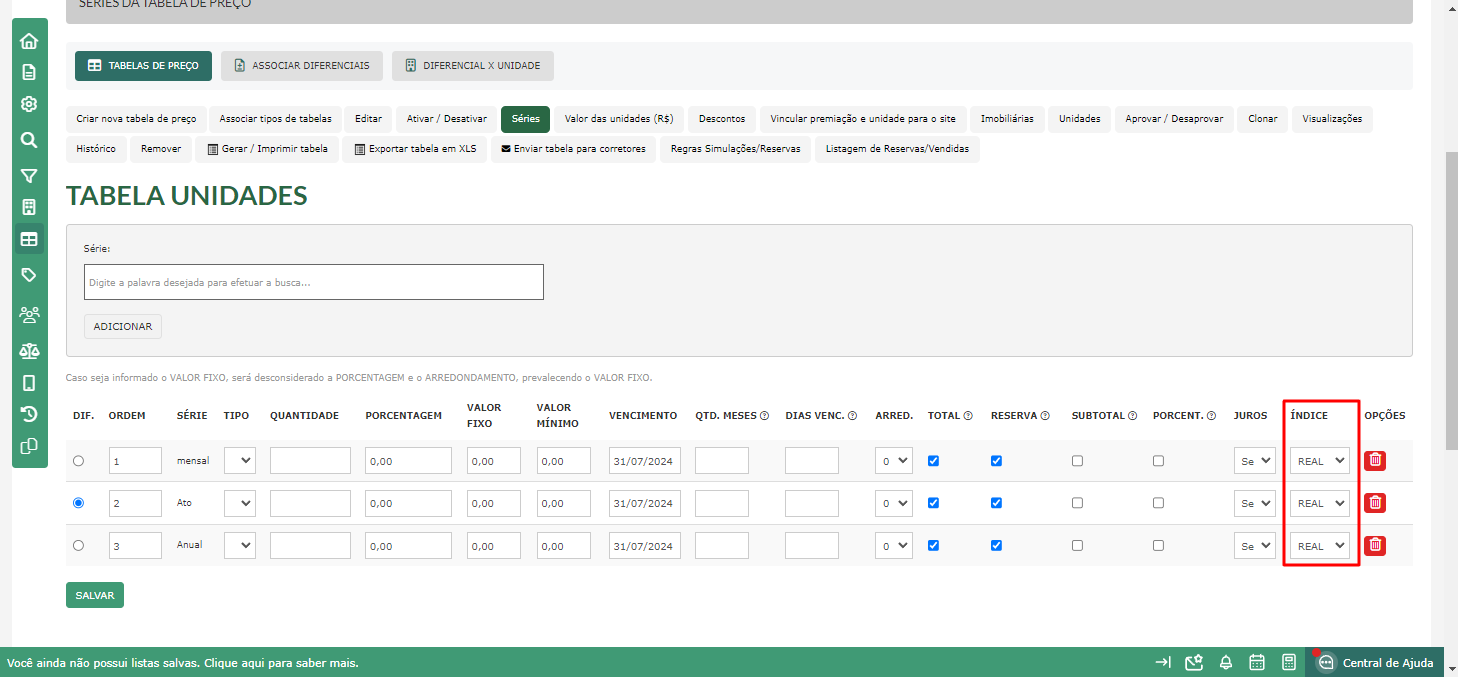
Task: Click the QTD. MESES help icon
Action: tap(765, 416)
